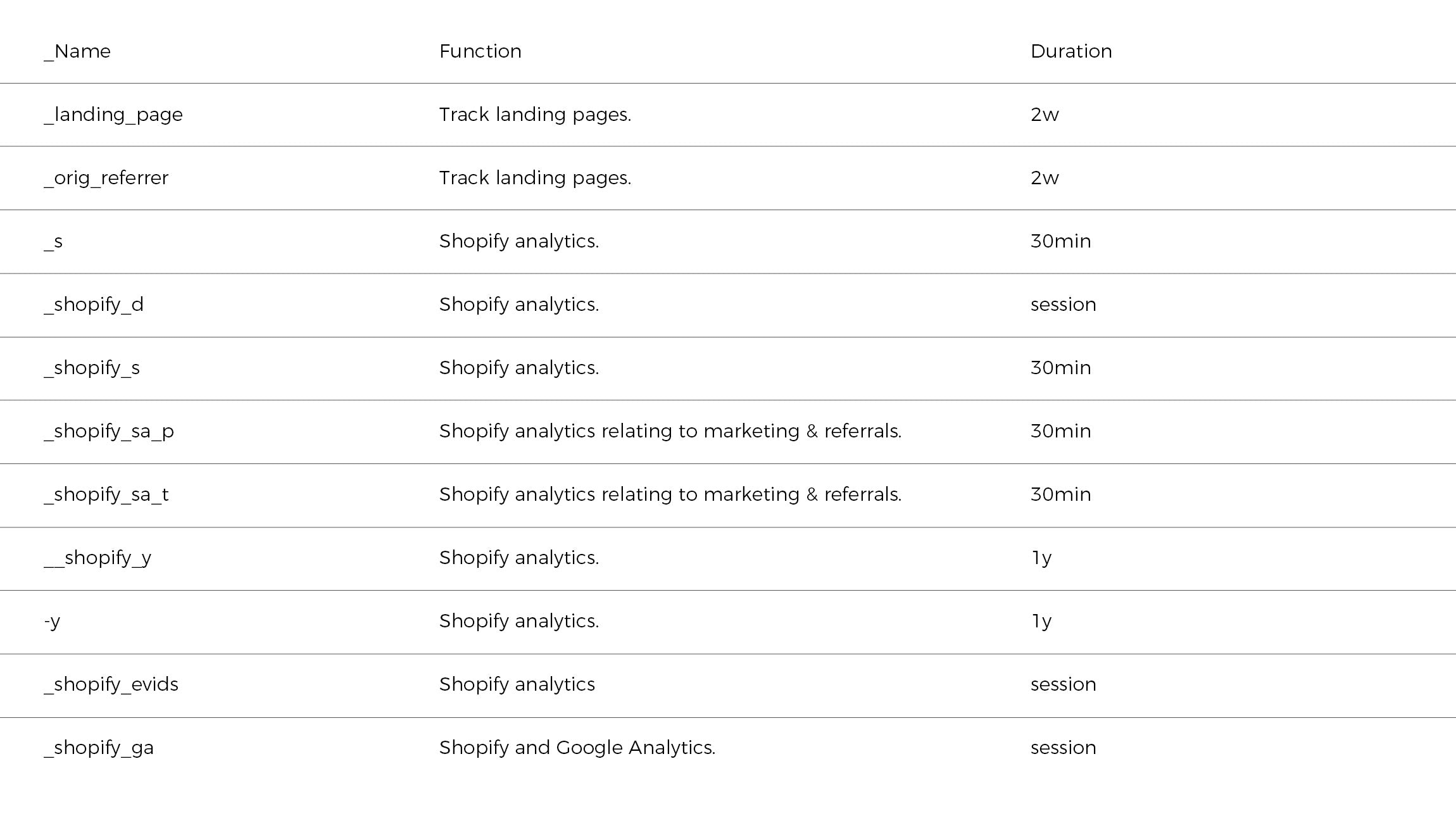
Task: Click the _shopify_s cookie name
Action: click(x=92, y=368)
